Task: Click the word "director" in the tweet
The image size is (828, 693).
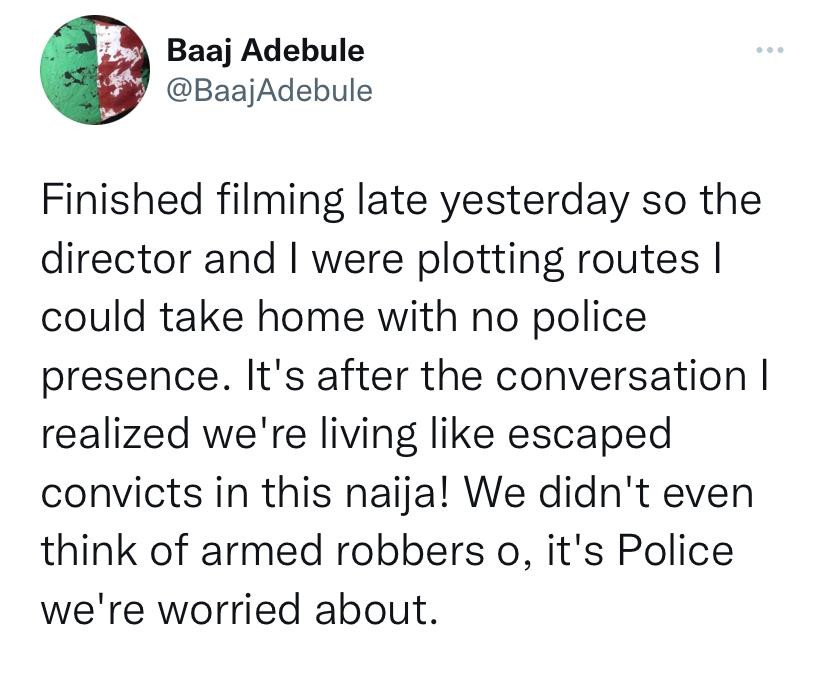Action: (116, 259)
